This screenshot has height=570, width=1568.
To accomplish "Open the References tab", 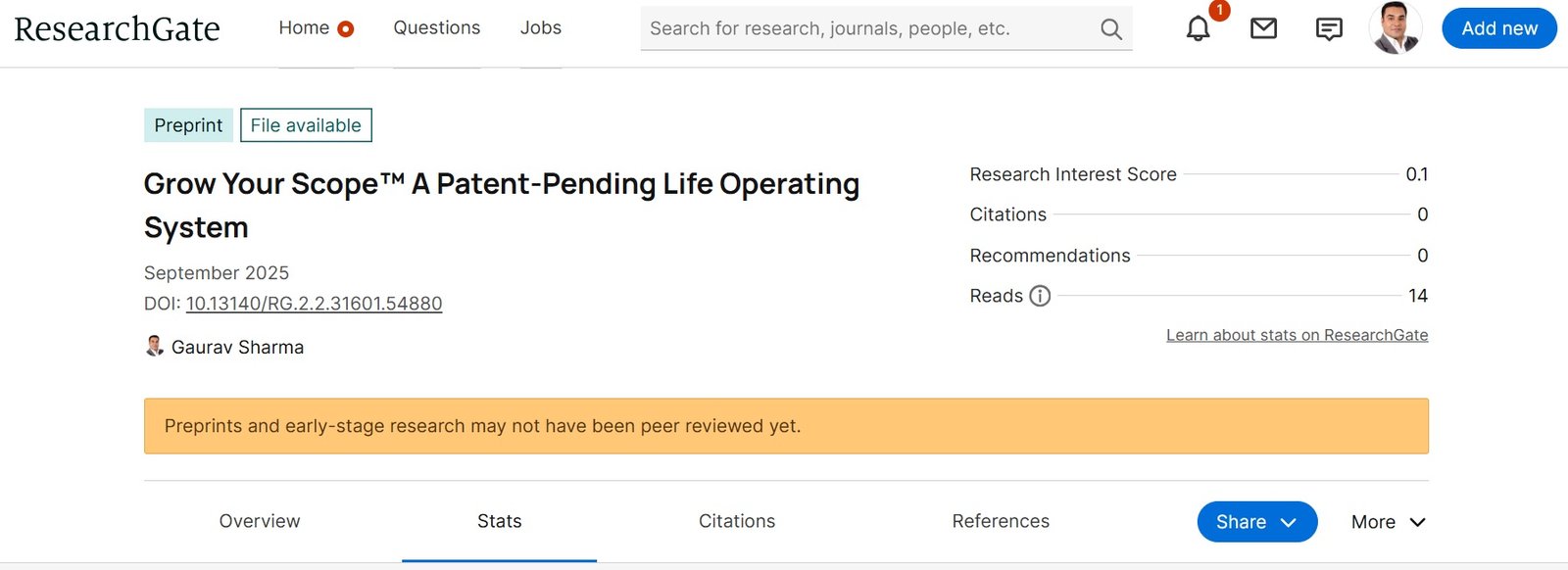I will [x=1001, y=521].
